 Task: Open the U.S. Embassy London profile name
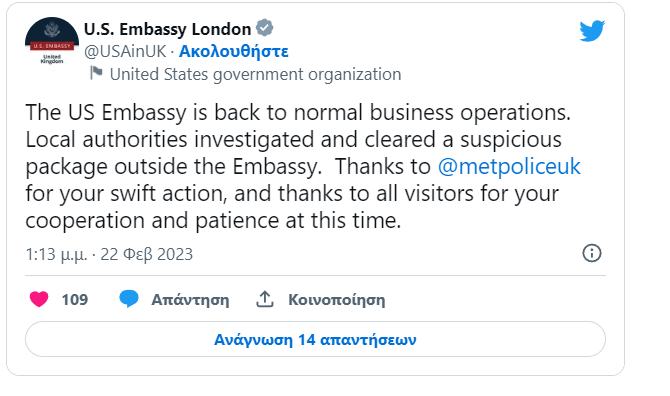point(168,29)
